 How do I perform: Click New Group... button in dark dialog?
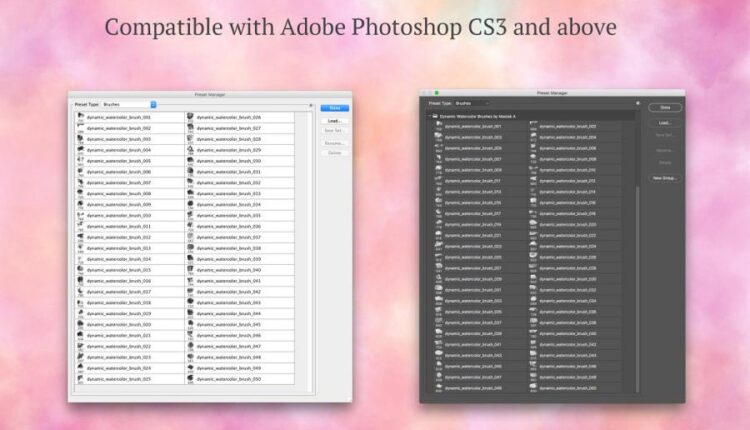[x=664, y=177]
